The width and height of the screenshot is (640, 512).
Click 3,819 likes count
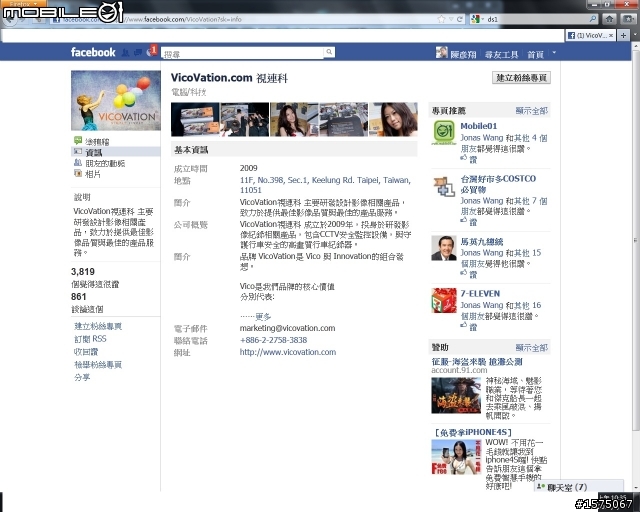83,272
